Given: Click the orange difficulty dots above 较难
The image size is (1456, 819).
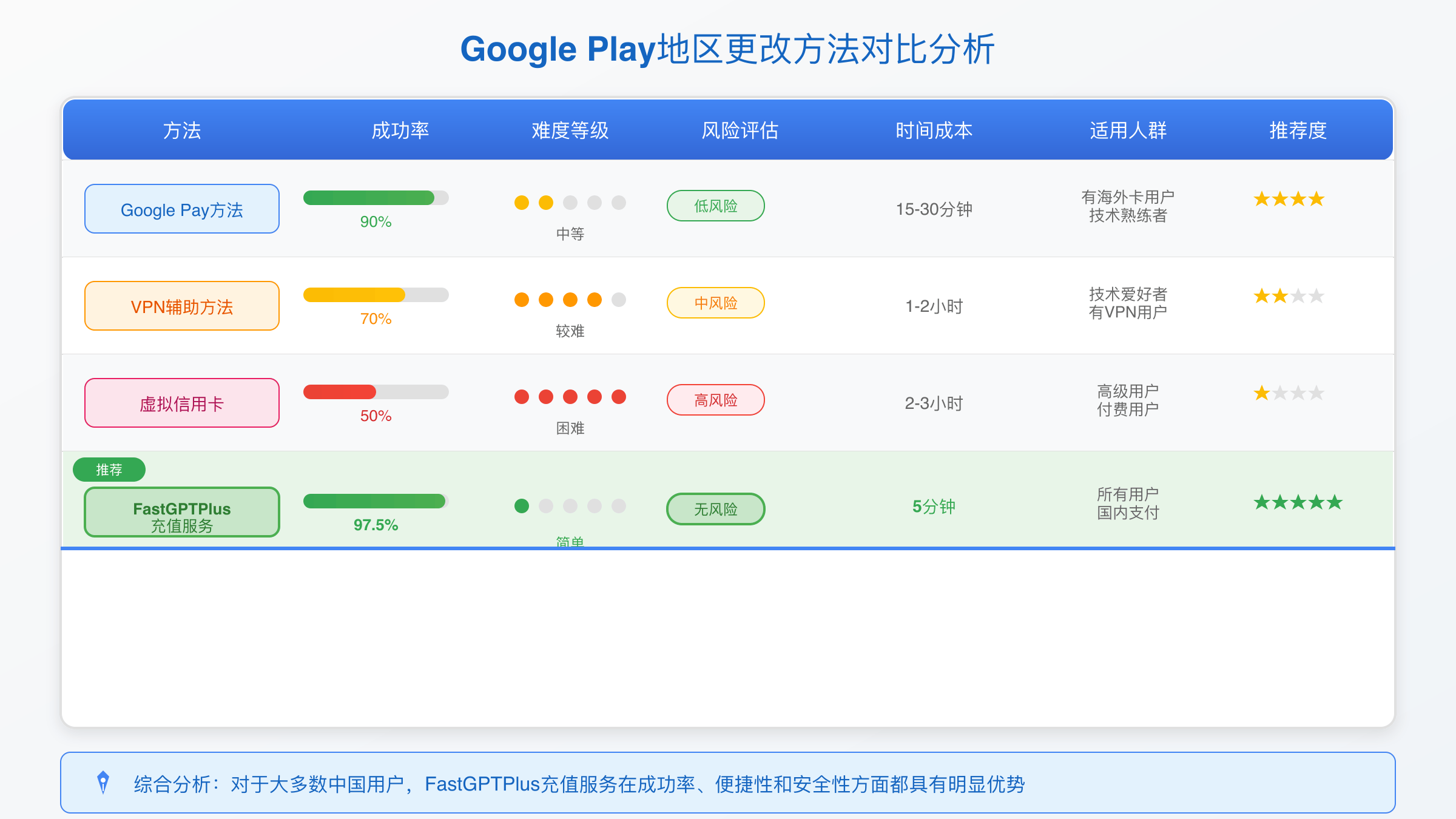Looking at the screenshot, I should click(x=570, y=300).
